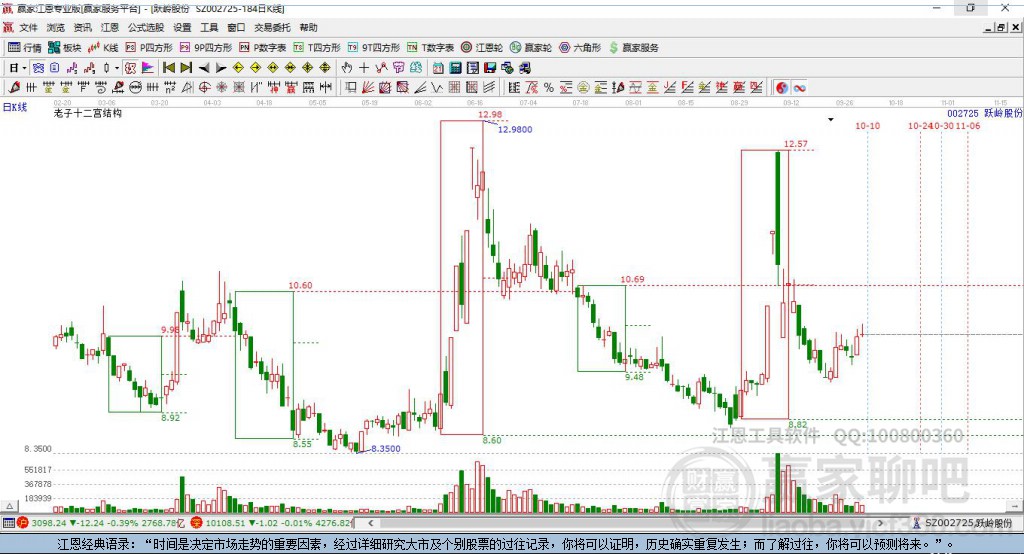Click the 11-06 date marker
Viewport: 1024px width, 554px height.
coord(968,125)
